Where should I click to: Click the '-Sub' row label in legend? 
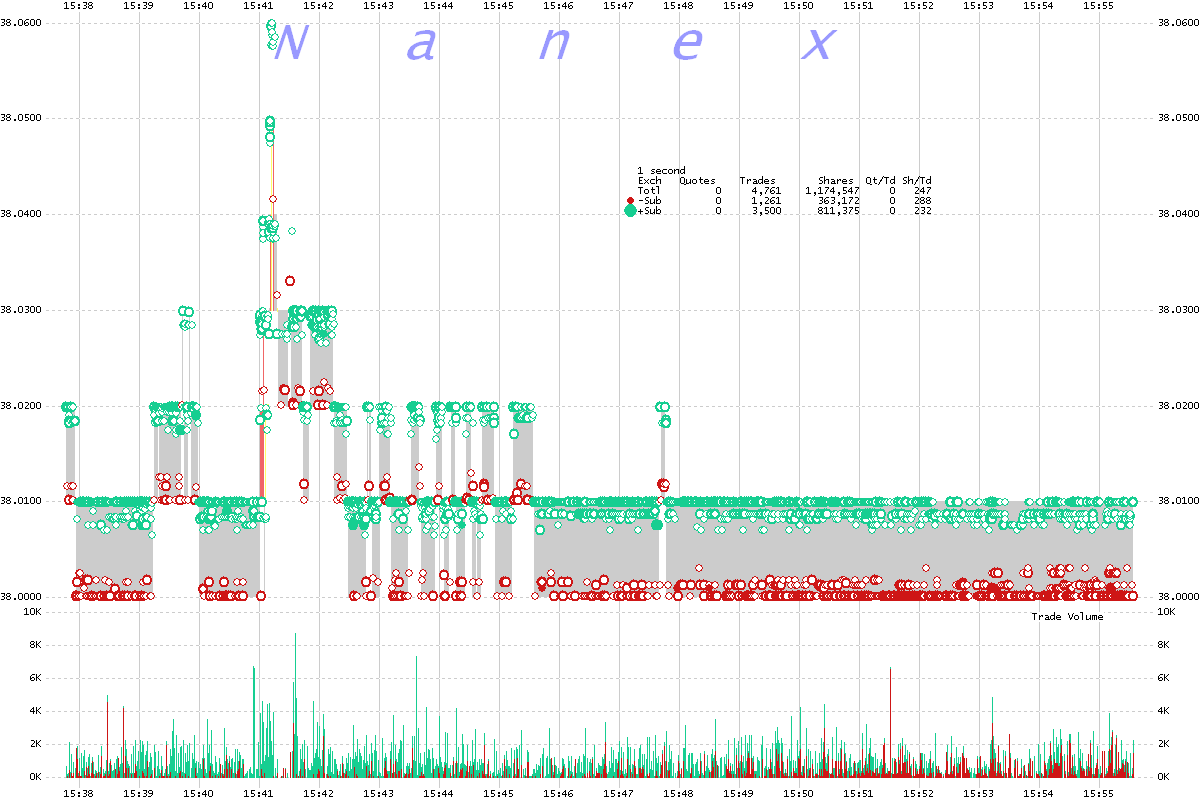[649, 201]
